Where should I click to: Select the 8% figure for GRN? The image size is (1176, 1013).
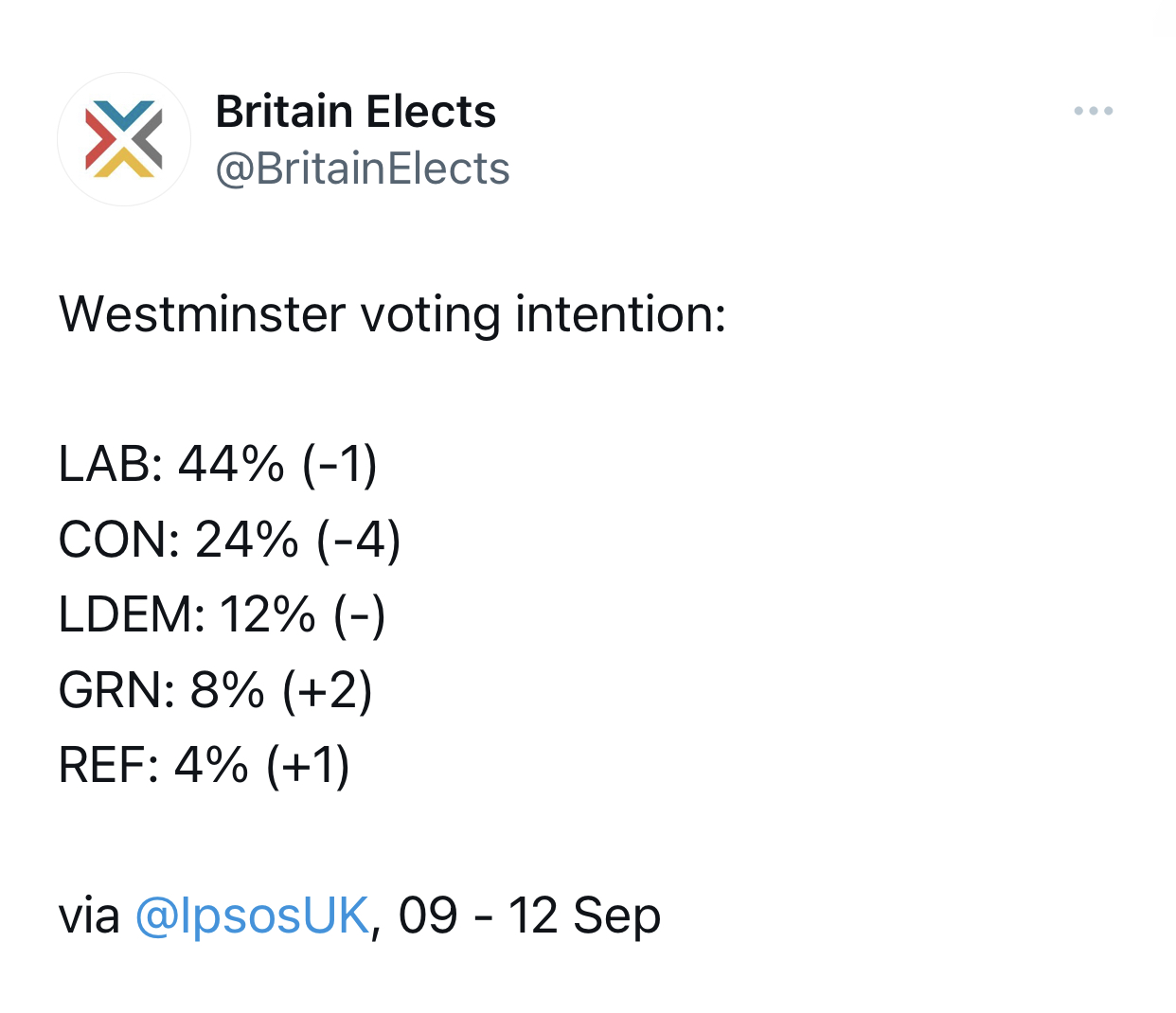tap(227, 689)
